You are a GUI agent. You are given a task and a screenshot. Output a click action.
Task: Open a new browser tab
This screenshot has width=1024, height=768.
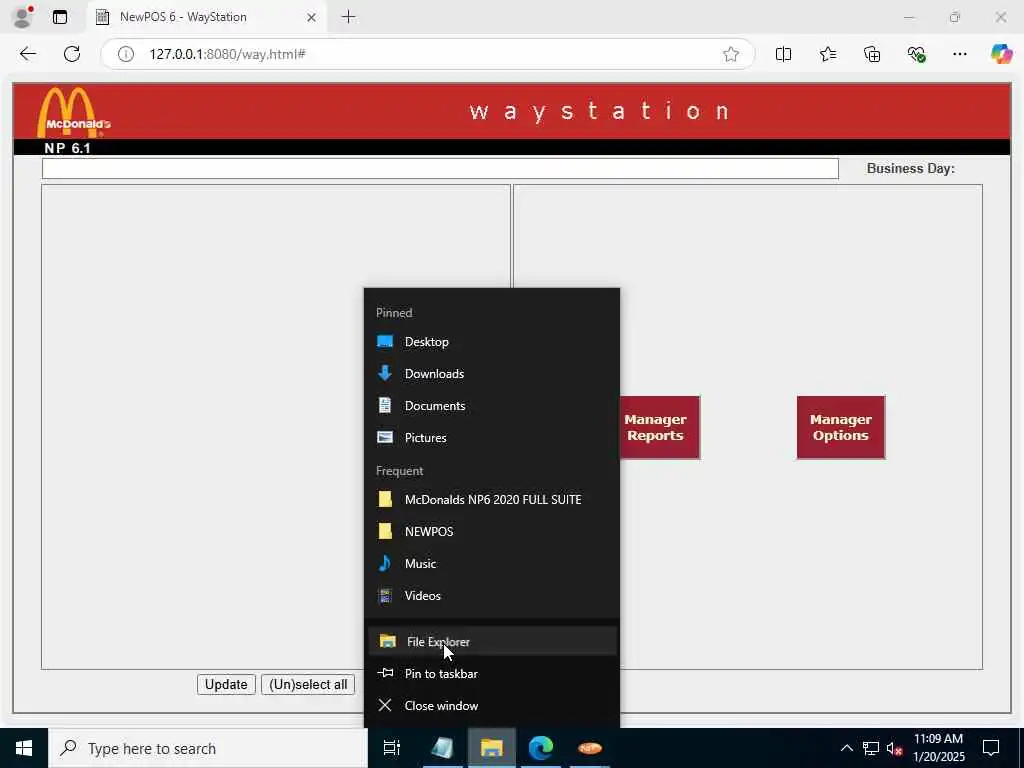pyautogui.click(x=349, y=17)
